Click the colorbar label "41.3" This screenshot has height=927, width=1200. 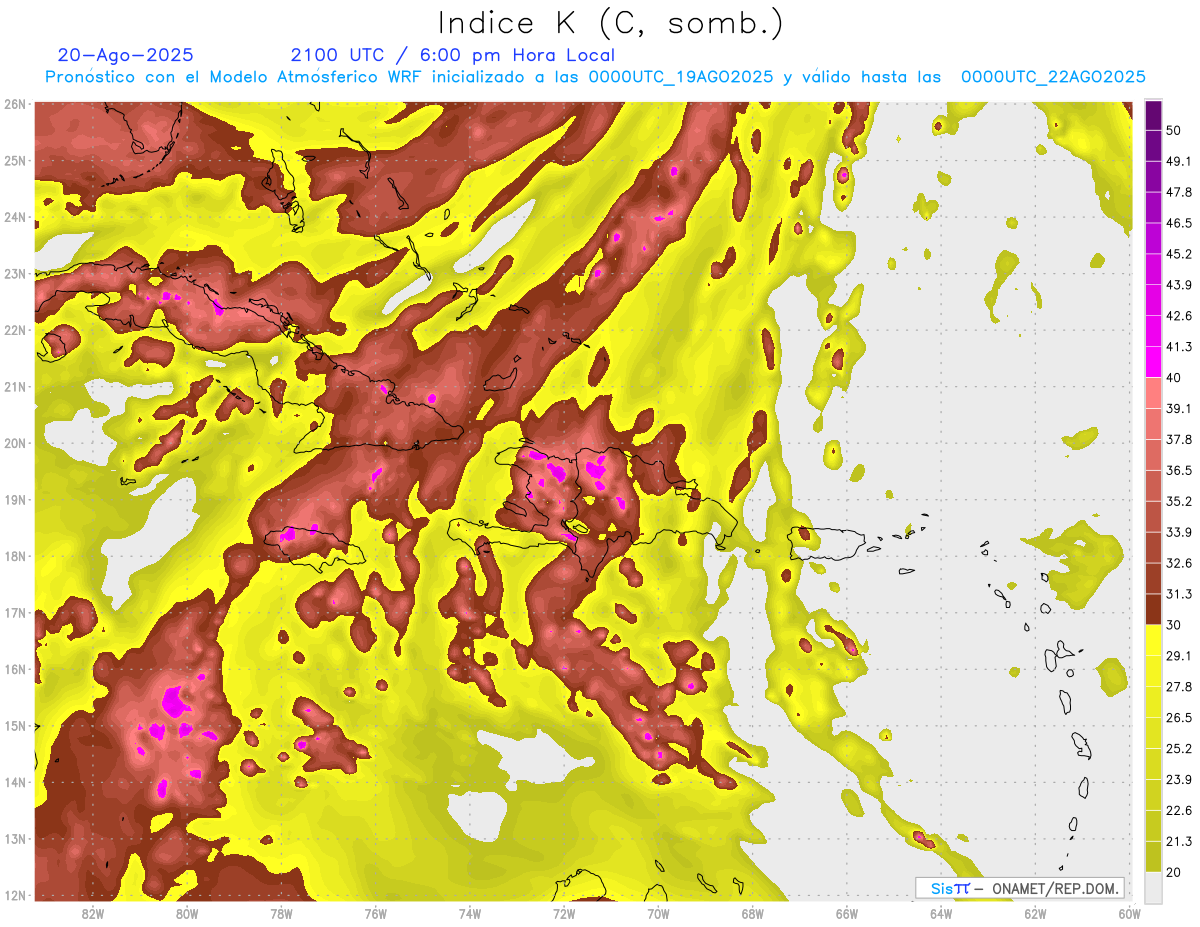point(1179,347)
